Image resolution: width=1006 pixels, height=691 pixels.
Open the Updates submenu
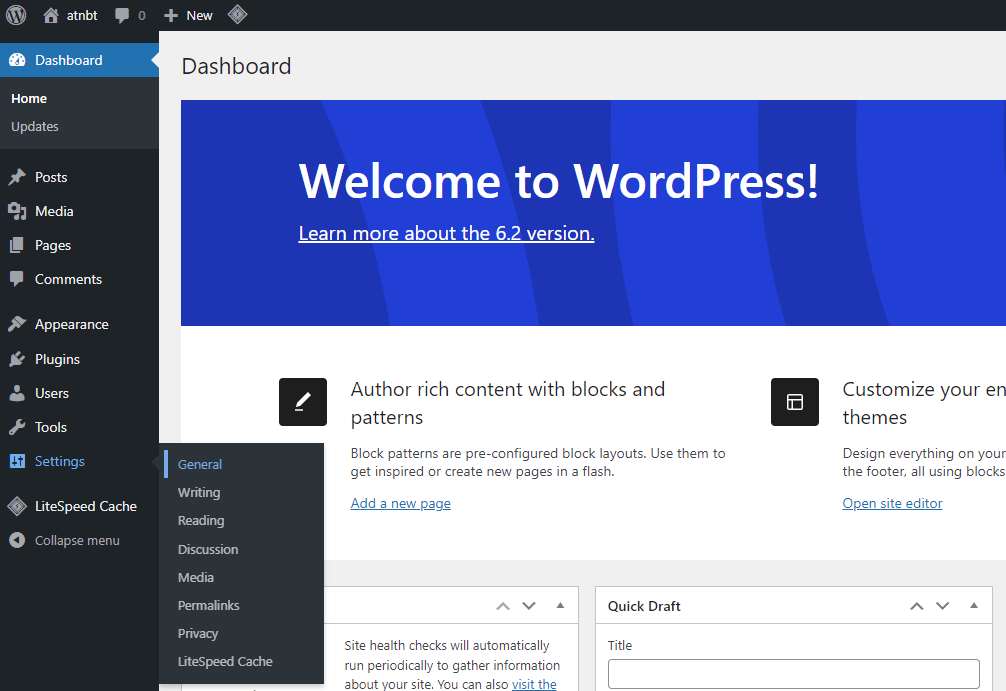pos(35,126)
